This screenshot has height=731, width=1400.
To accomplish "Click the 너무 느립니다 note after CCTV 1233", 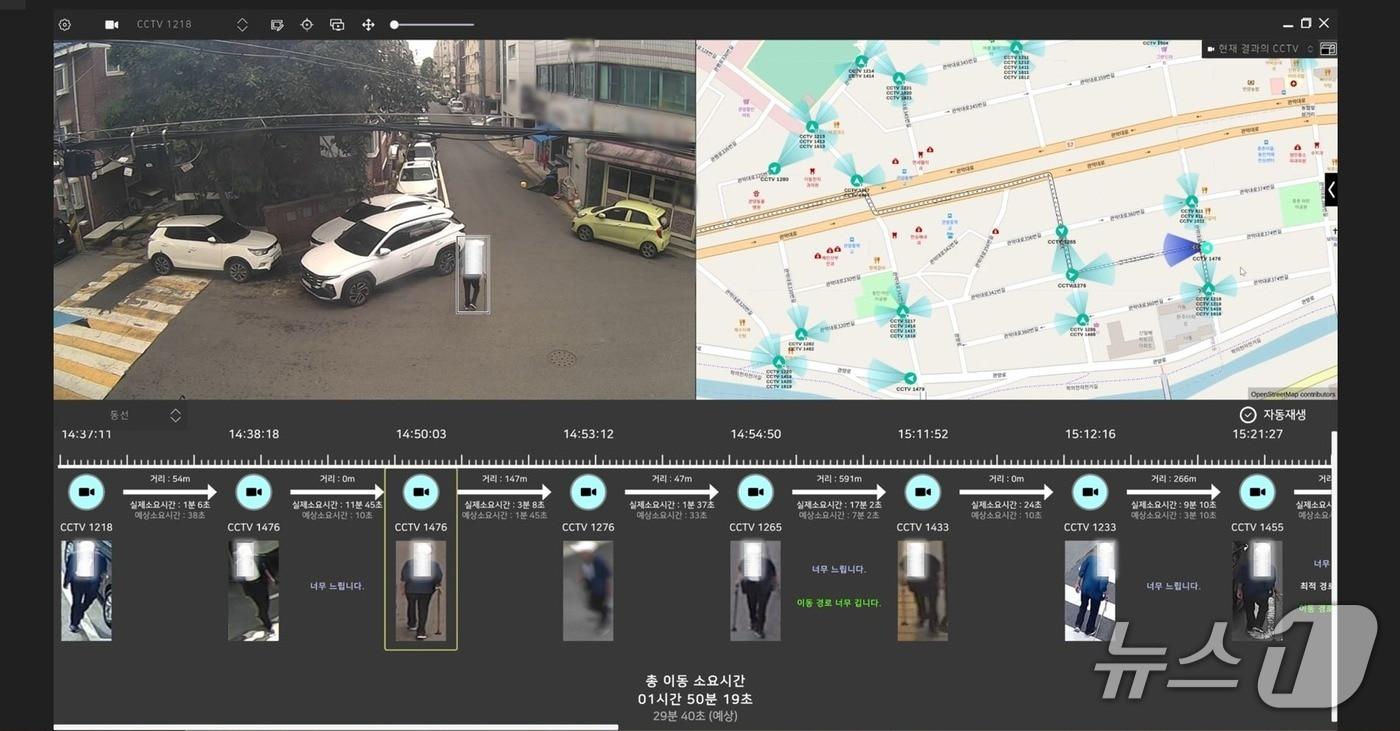I will click(1173, 586).
